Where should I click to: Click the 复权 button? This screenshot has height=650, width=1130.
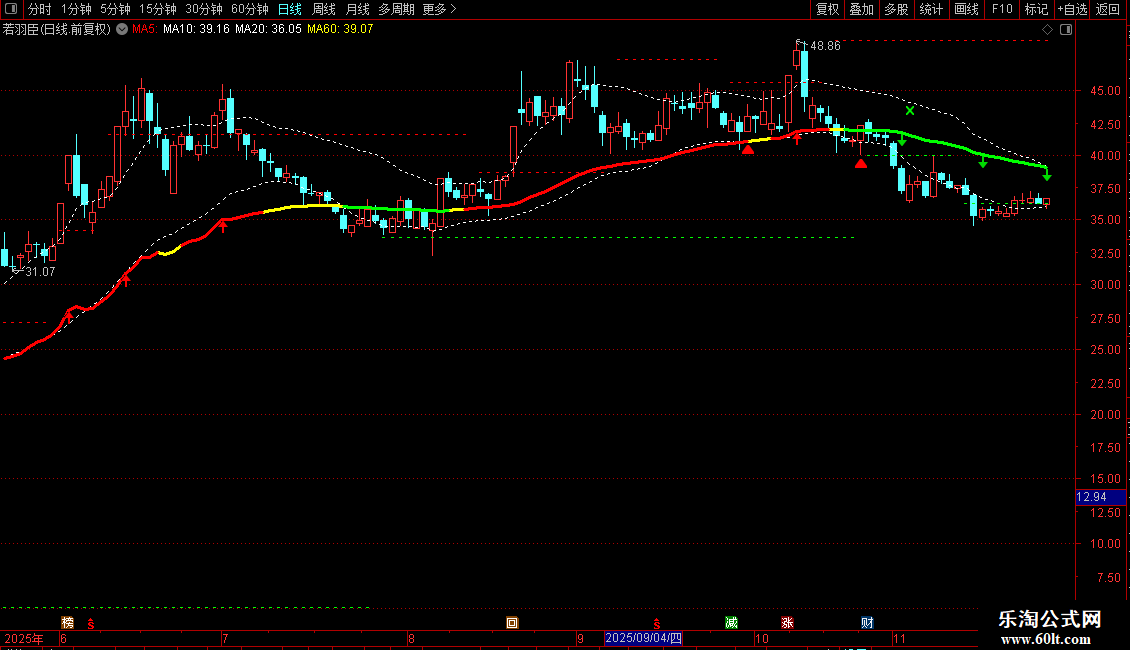point(827,9)
